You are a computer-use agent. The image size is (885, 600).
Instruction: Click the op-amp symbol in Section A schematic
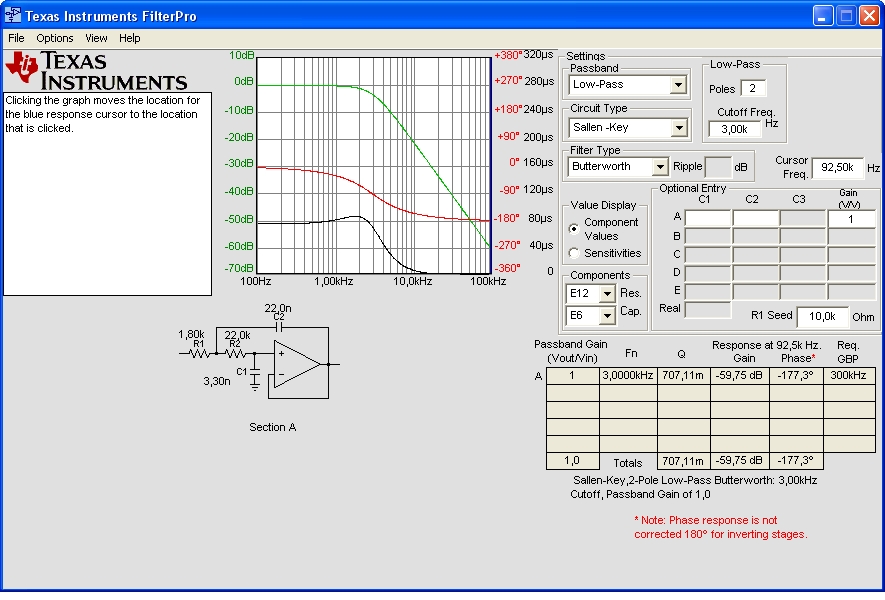298,364
